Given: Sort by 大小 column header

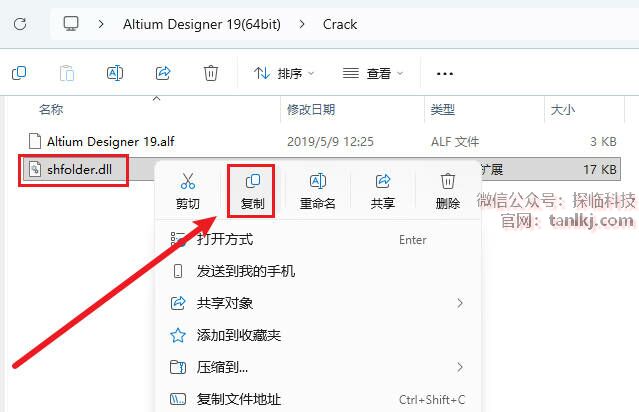Looking at the screenshot, I should click(x=562, y=109).
